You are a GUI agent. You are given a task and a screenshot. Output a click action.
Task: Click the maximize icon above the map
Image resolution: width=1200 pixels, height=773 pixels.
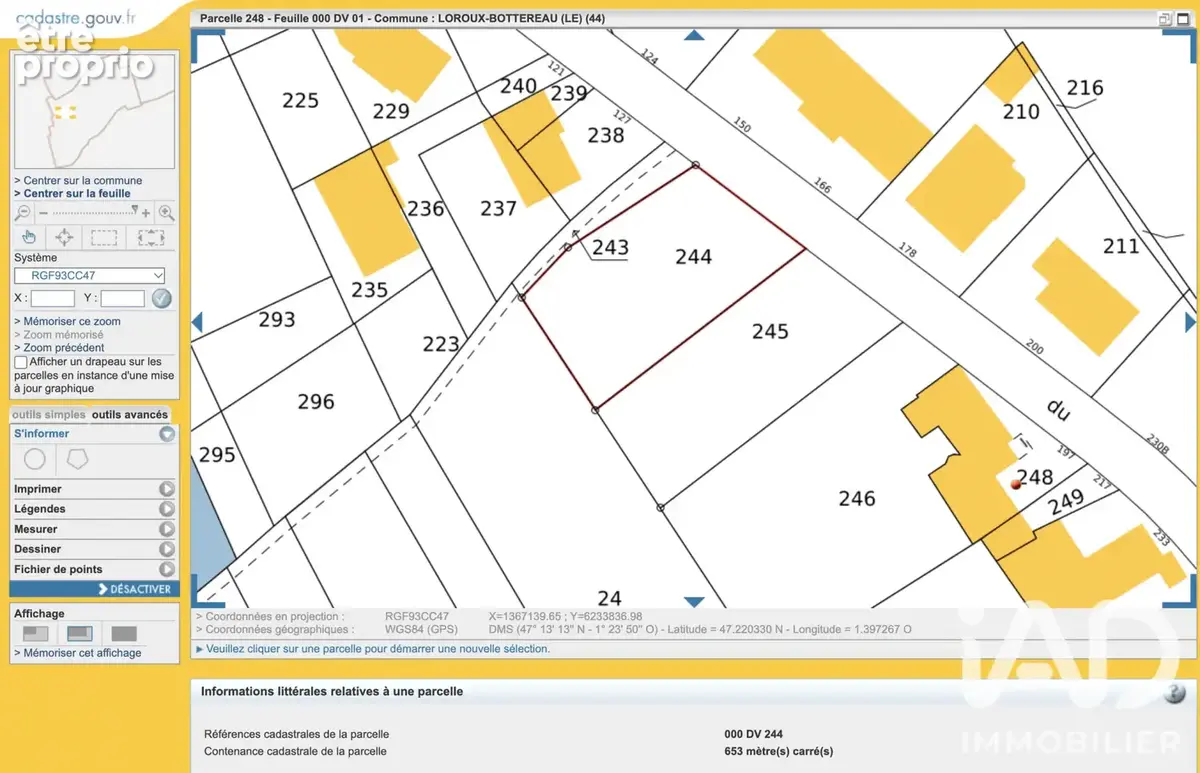[1182, 18]
